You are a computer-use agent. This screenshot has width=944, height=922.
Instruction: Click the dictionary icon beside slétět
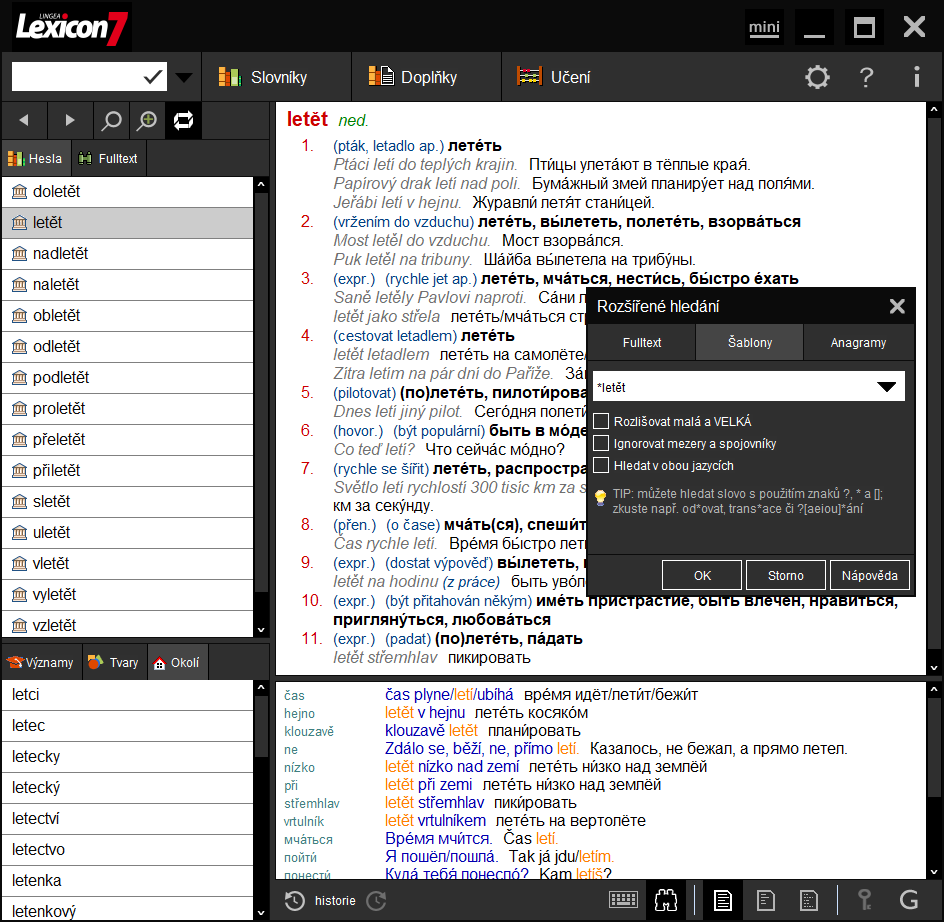pos(19,501)
